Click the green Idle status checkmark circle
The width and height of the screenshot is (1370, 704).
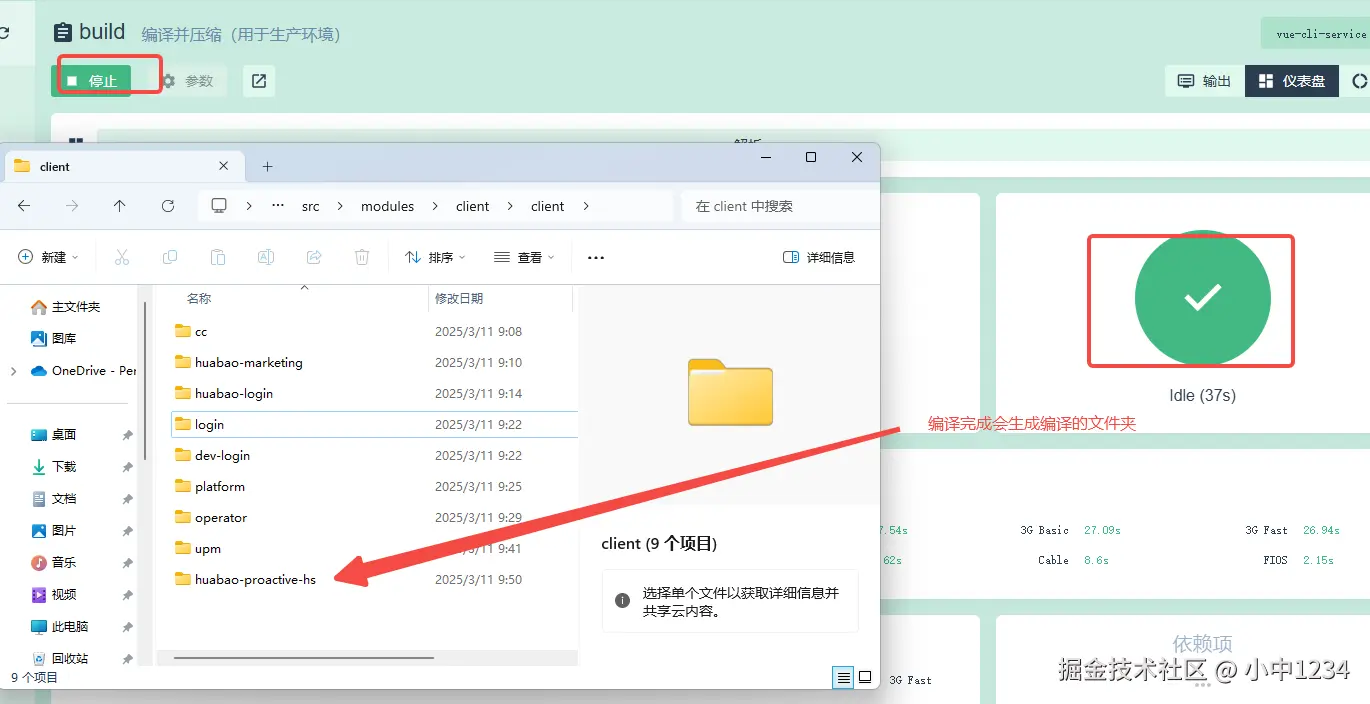[x=1202, y=298]
